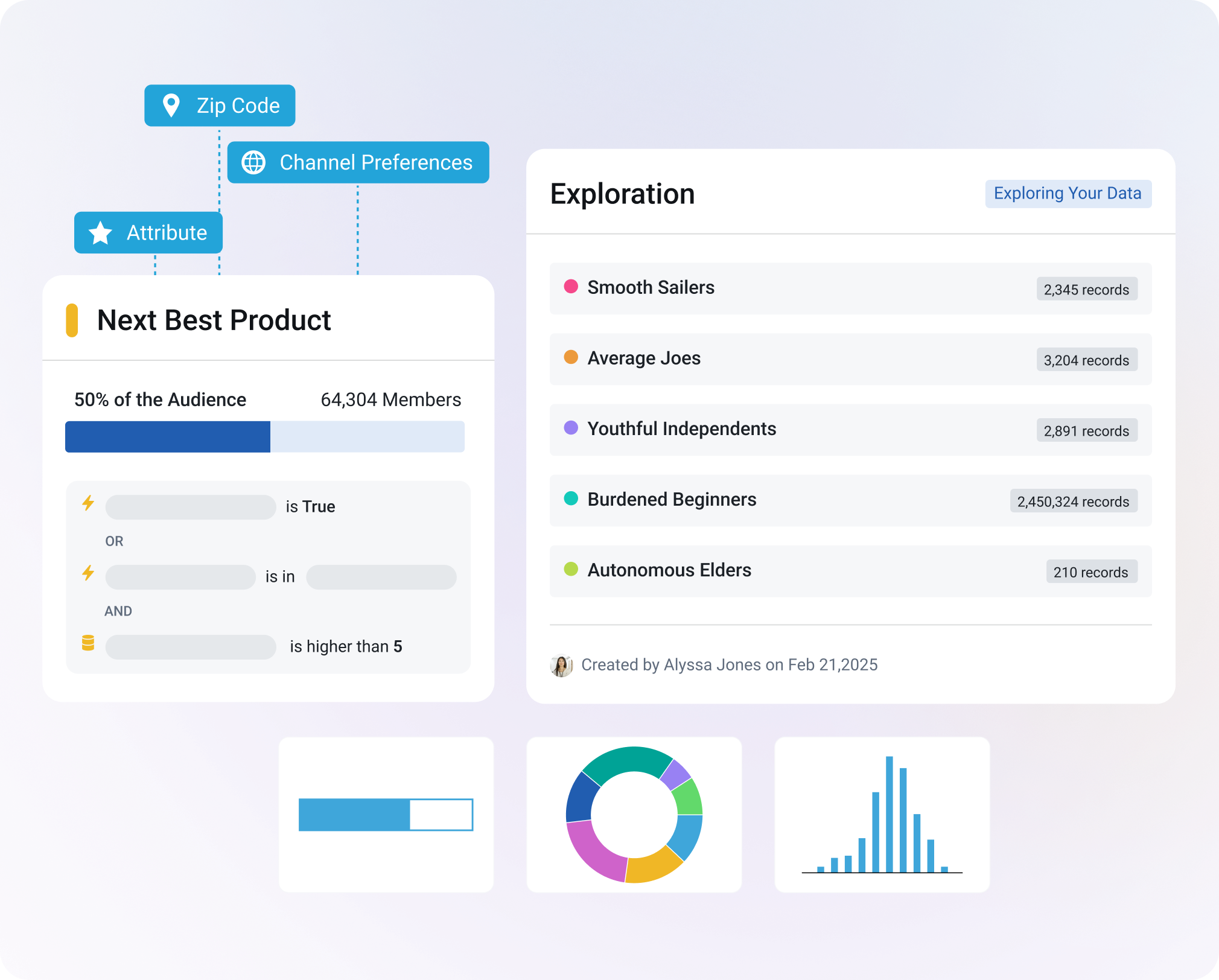1219x980 pixels.
Task: Click the database icon beside 'is higher than 5'
Action: click(x=88, y=643)
